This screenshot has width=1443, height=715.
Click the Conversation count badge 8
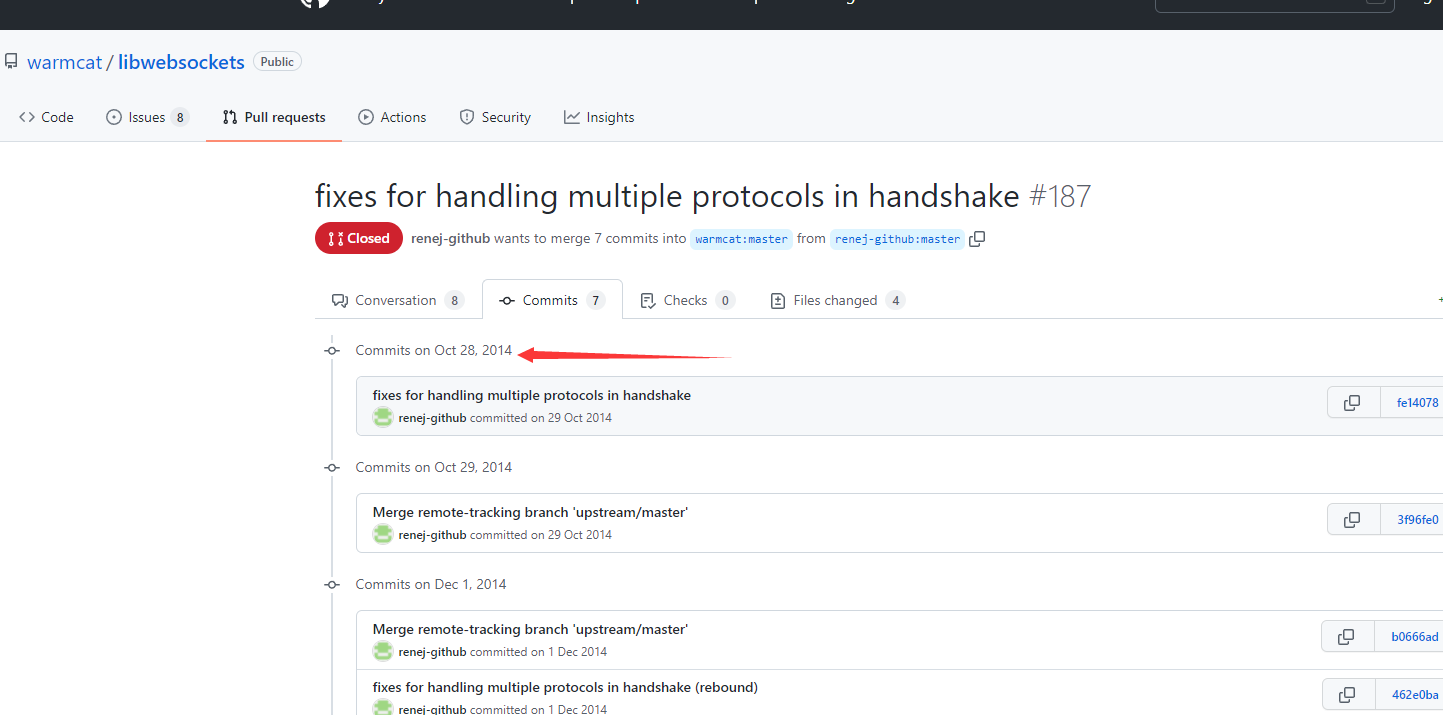pos(454,300)
